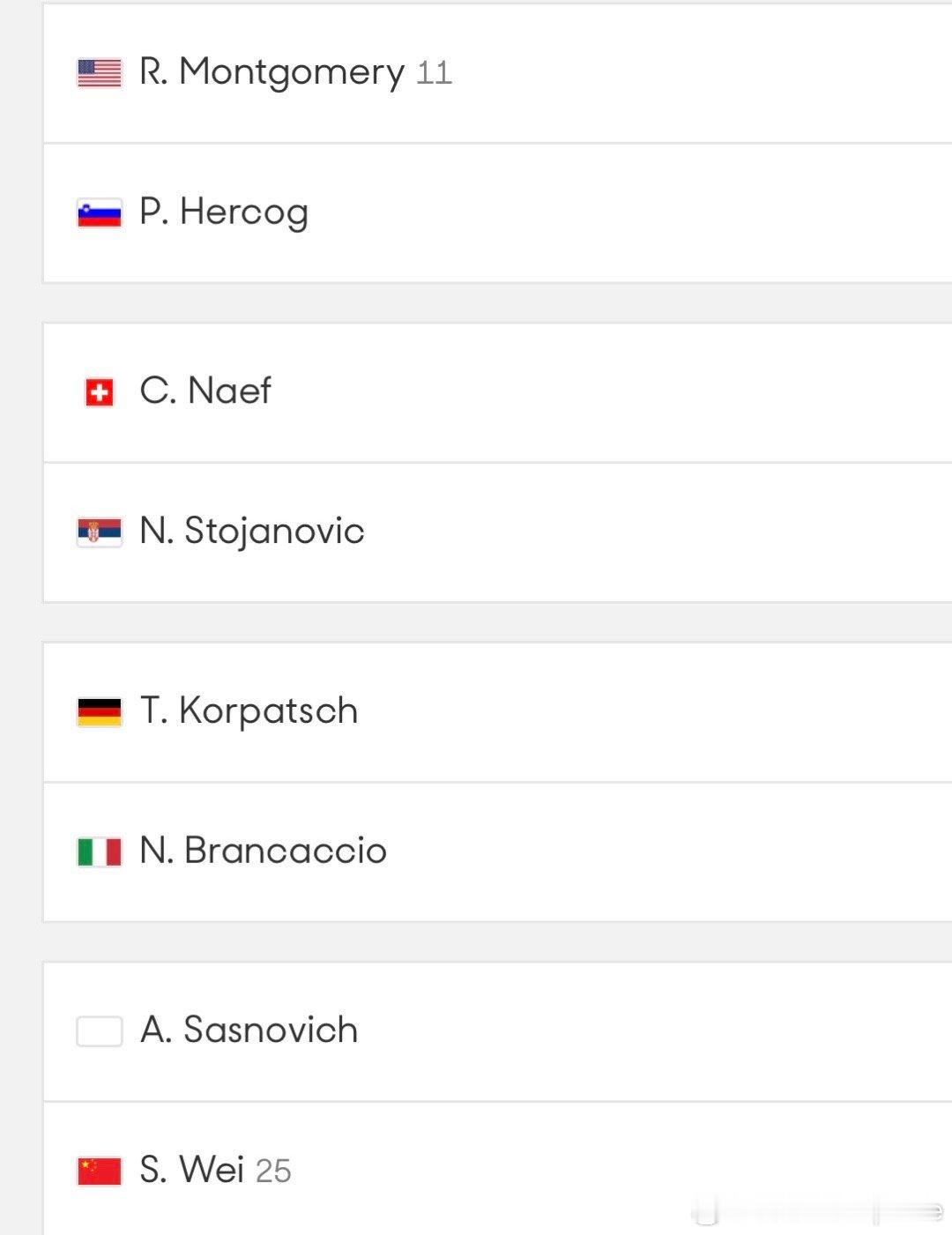Click the USA flag beside R. Montgomery
Viewport: 952px width, 1235px height.
100,73
